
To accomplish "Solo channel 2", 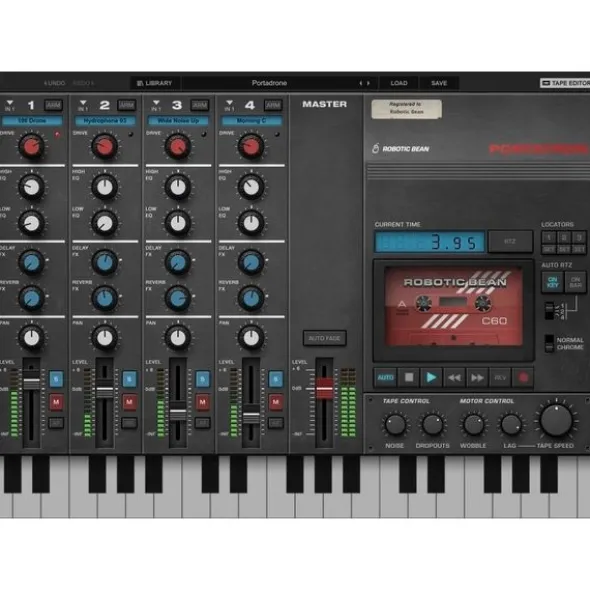I will point(129,379).
